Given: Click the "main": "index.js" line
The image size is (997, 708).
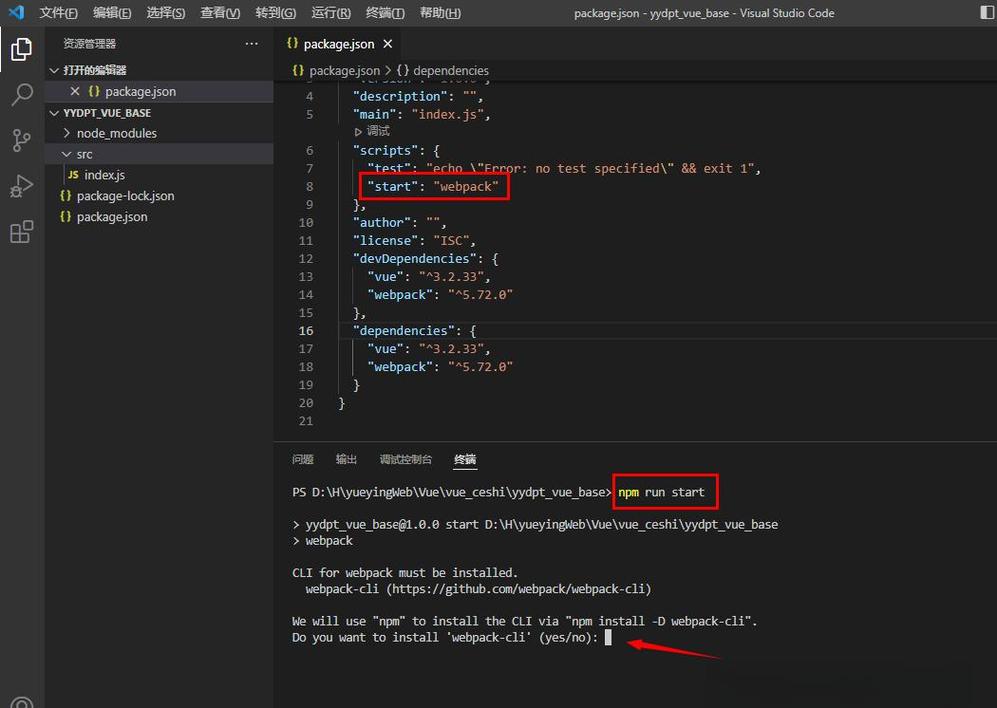Looking at the screenshot, I should 422,115.
